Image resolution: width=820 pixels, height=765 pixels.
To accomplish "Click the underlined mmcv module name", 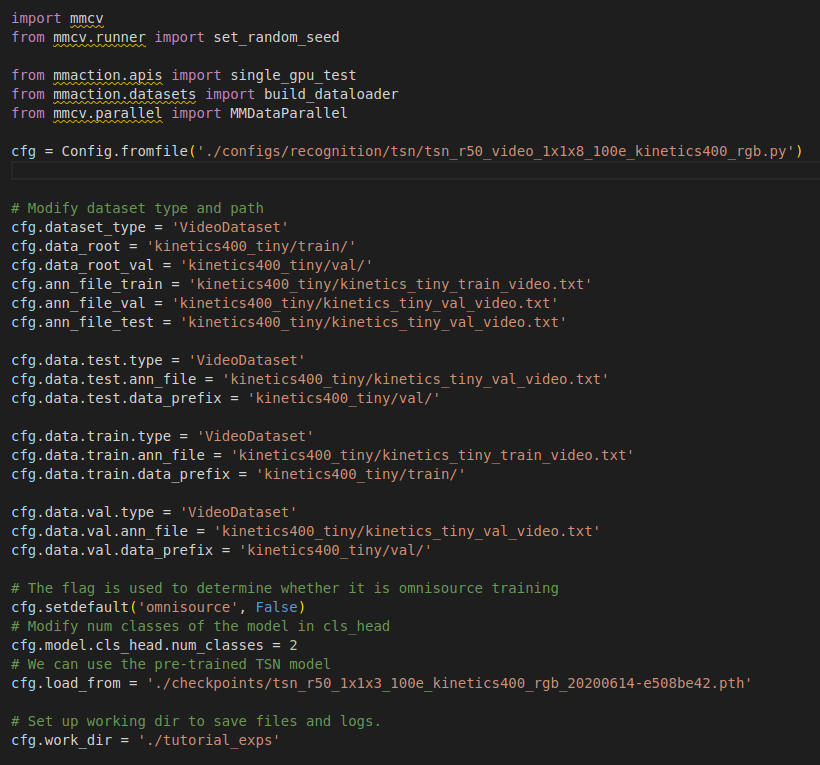I will click(86, 18).
